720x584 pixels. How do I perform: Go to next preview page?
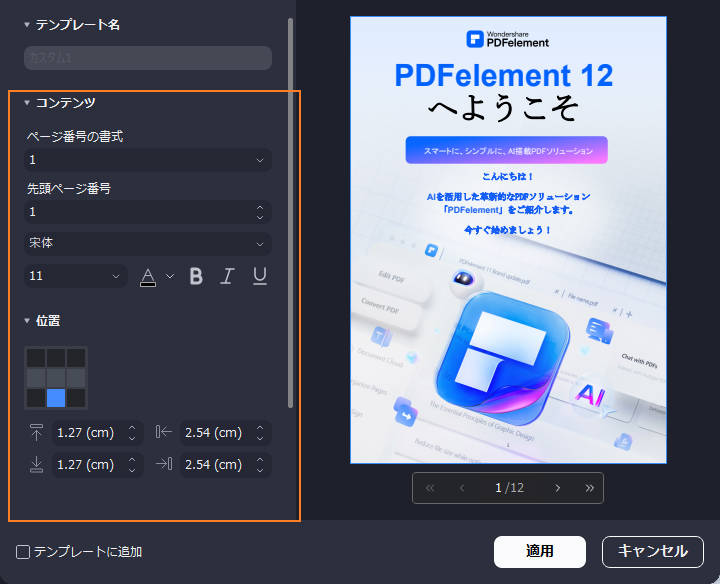tap(557, 488)
